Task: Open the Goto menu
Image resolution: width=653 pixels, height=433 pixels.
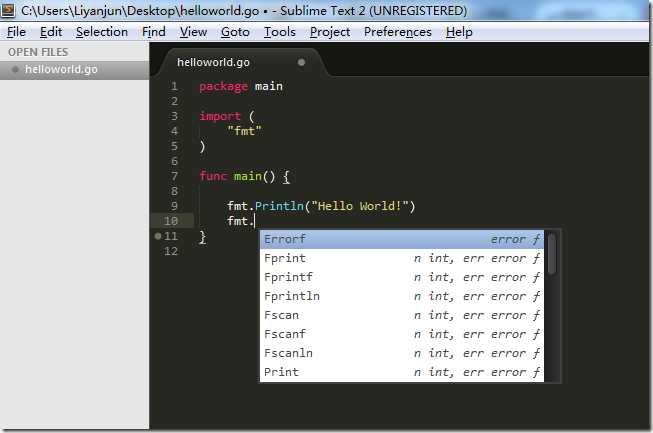Action: (x=235, y=32)
